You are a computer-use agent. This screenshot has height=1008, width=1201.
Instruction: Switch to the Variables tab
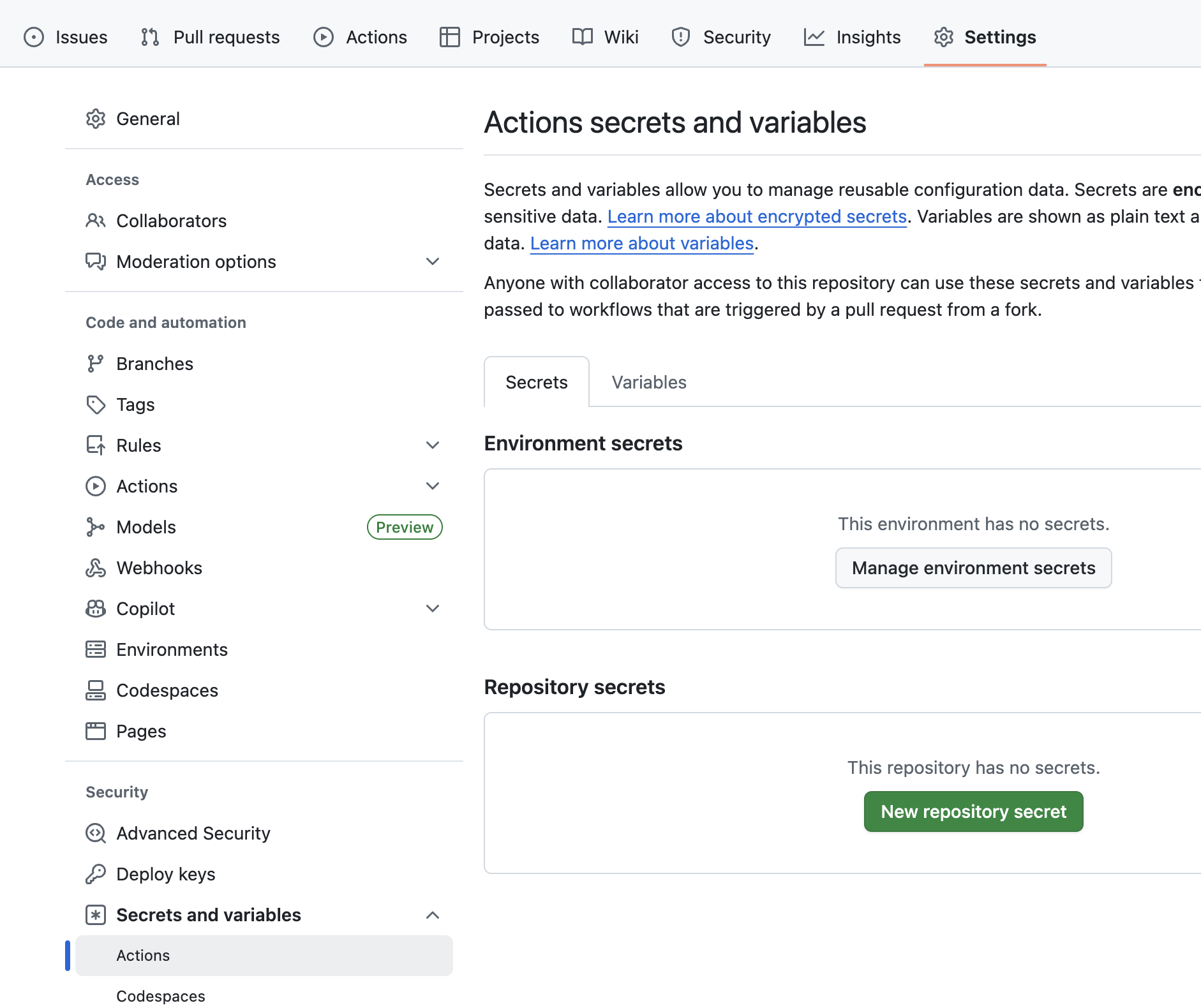point(649,382)
